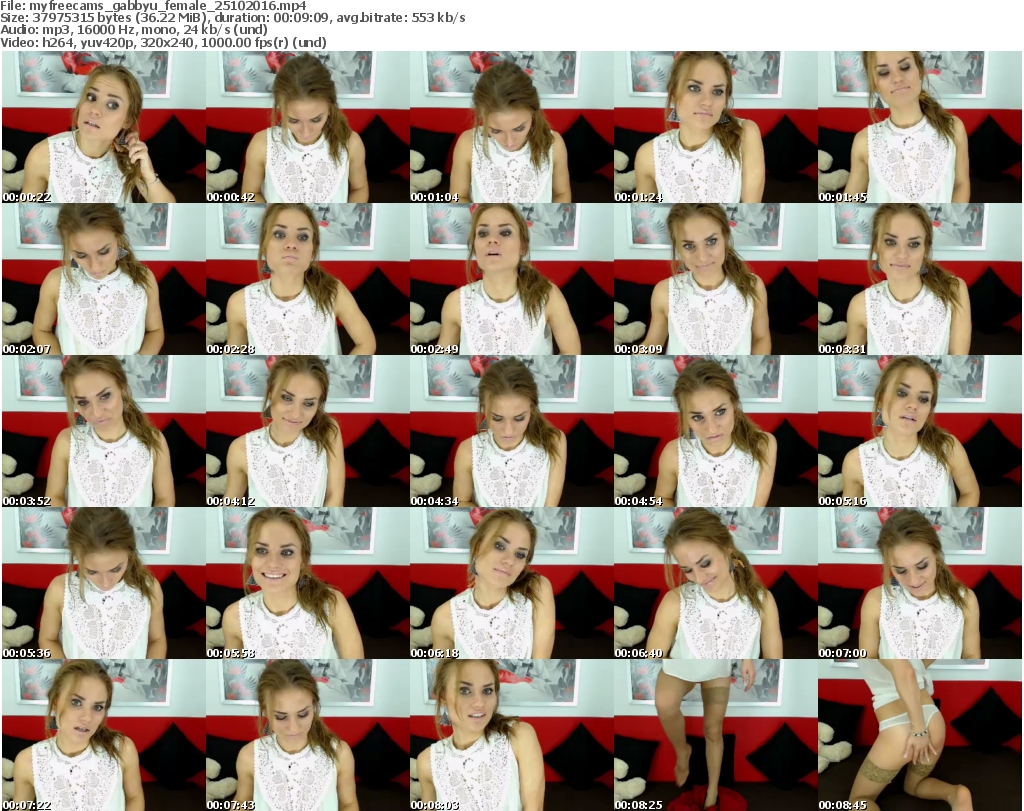Image resolution: width=1024 pixels, height=811 pixels.
Task: Select the thumbnail timestamped 00:02:07
Action: pyautogui.click(x=104, y=279)
